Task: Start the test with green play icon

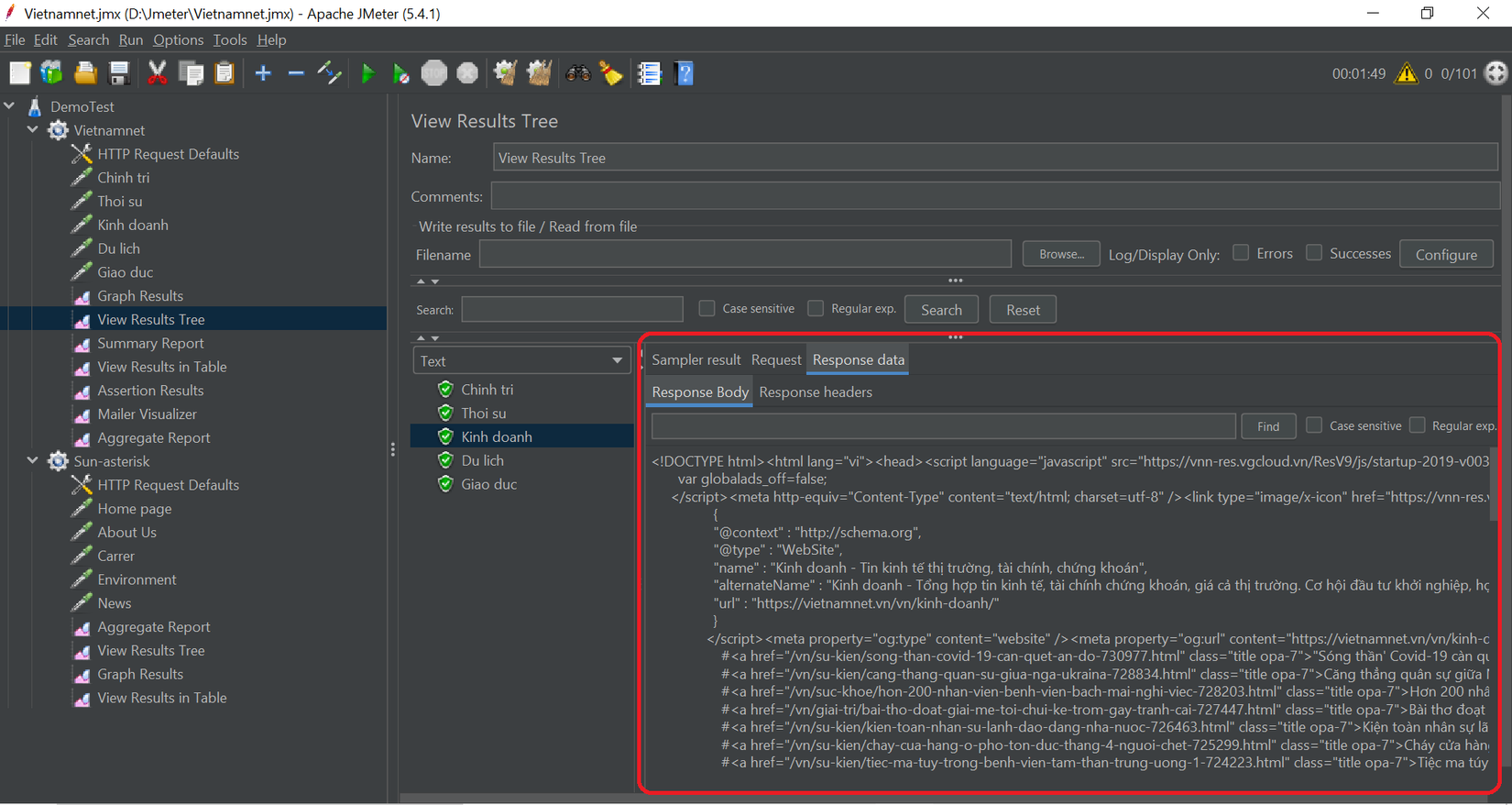Action: [x=367, y=73]
